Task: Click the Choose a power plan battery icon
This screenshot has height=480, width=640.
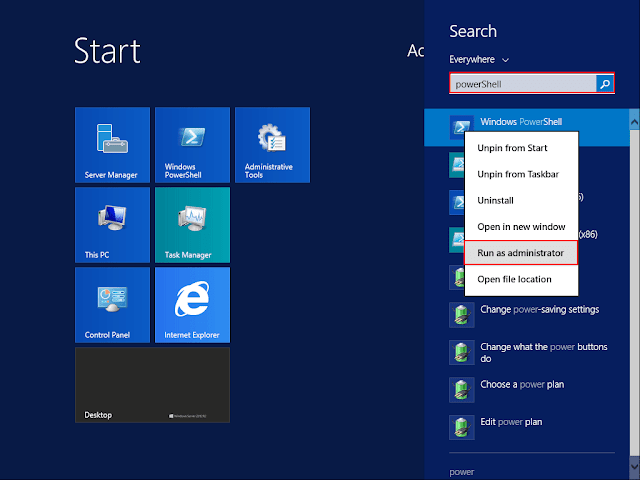Action: [x=462, y=390]
